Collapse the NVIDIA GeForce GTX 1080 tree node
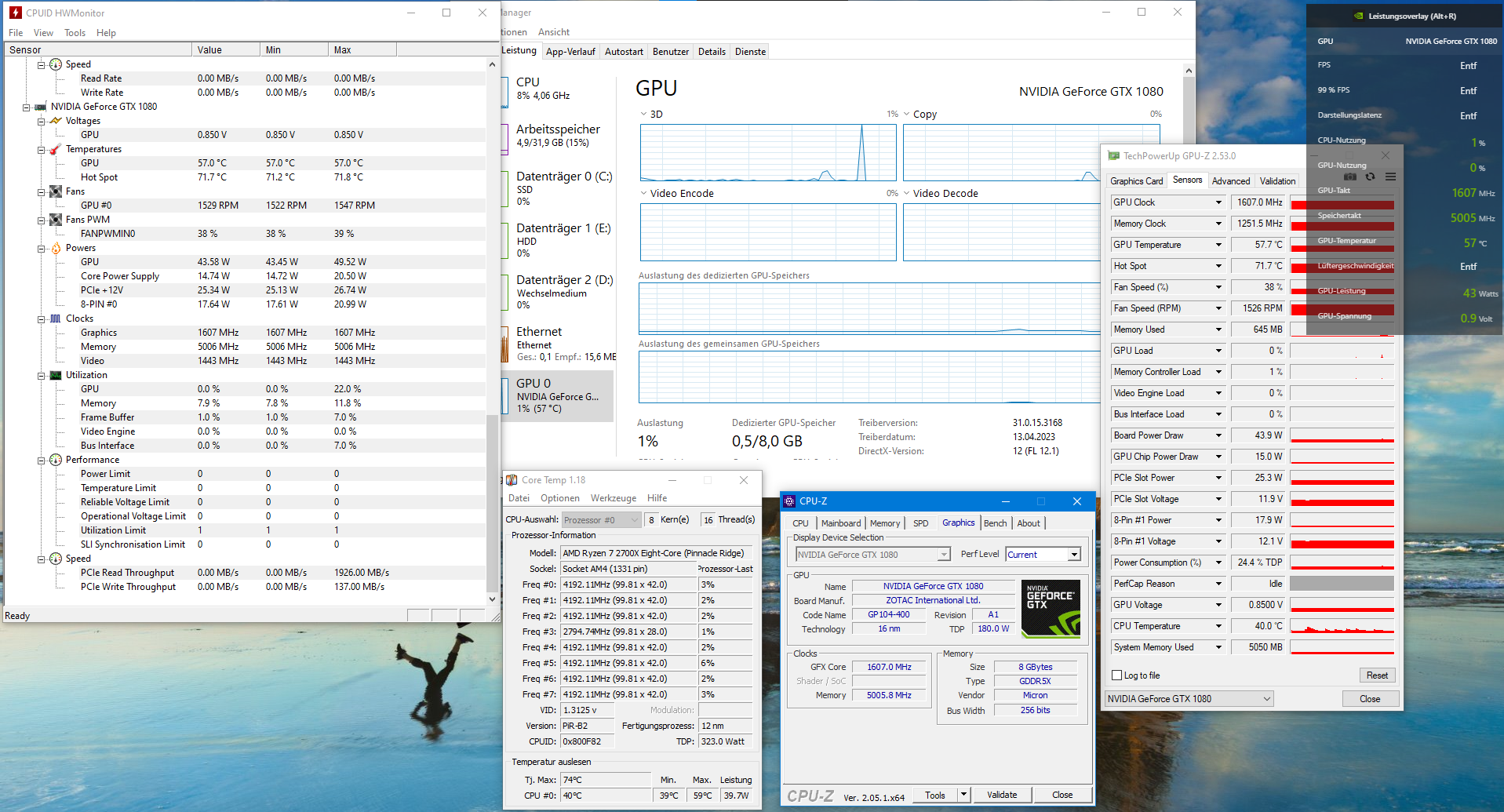Image resolution: width=1504 pixels, height=812 pixels. point(27,107)
